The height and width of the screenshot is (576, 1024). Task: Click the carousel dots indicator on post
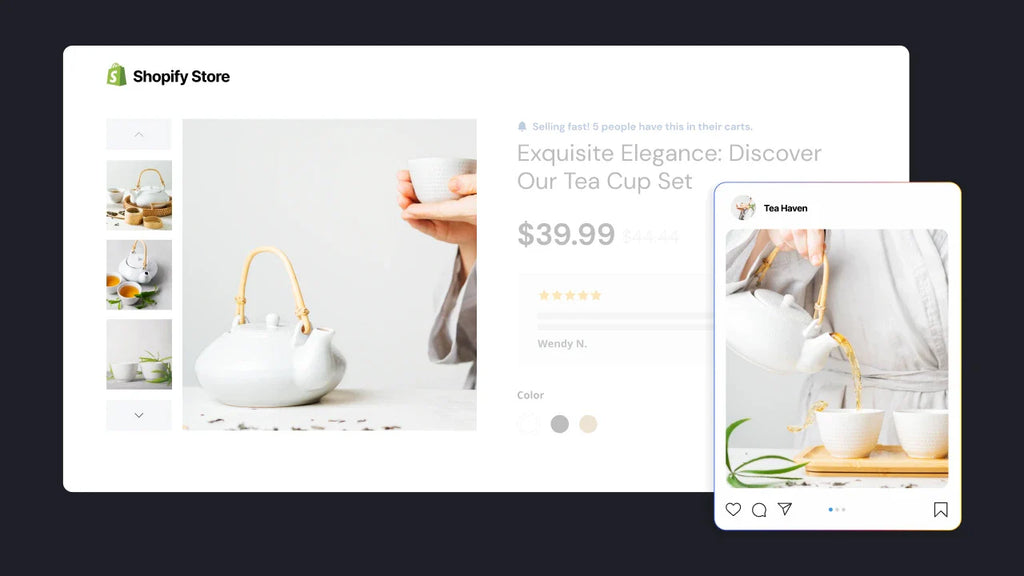tap(837, 509)
